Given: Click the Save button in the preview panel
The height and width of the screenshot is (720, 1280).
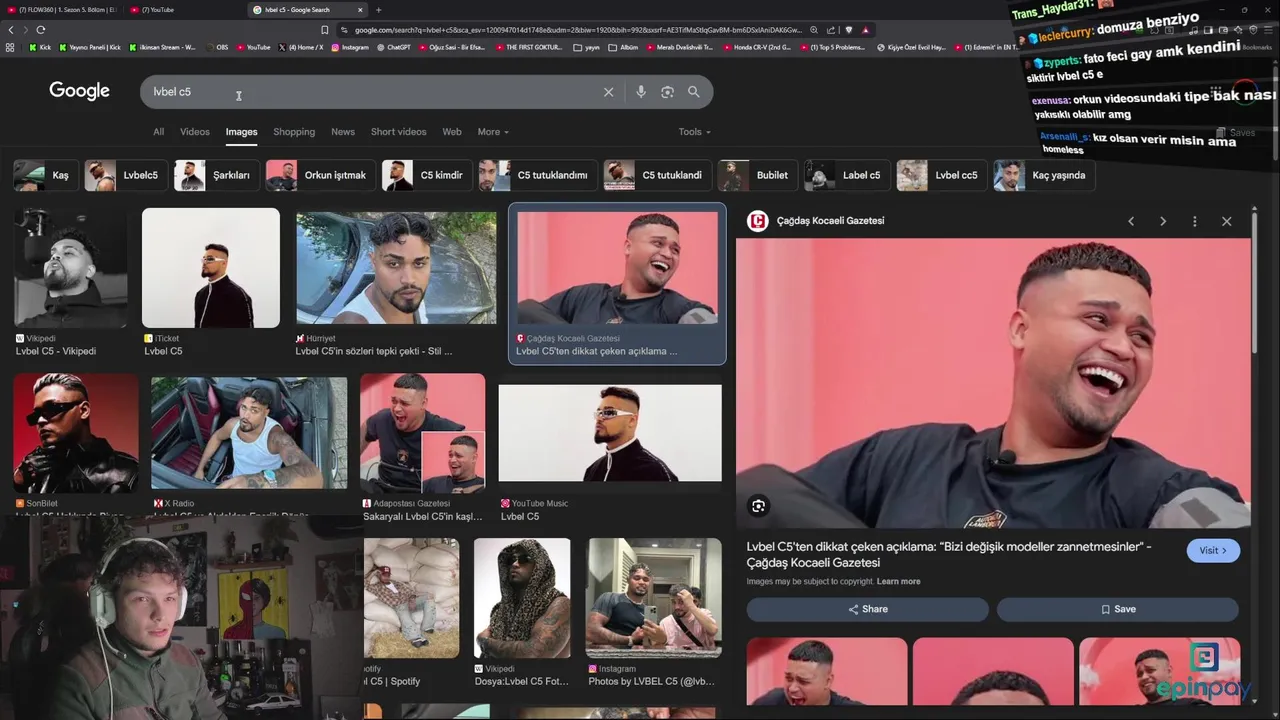Looking at the screenshot, I should pyautogui.click(x=1118, y=609).
